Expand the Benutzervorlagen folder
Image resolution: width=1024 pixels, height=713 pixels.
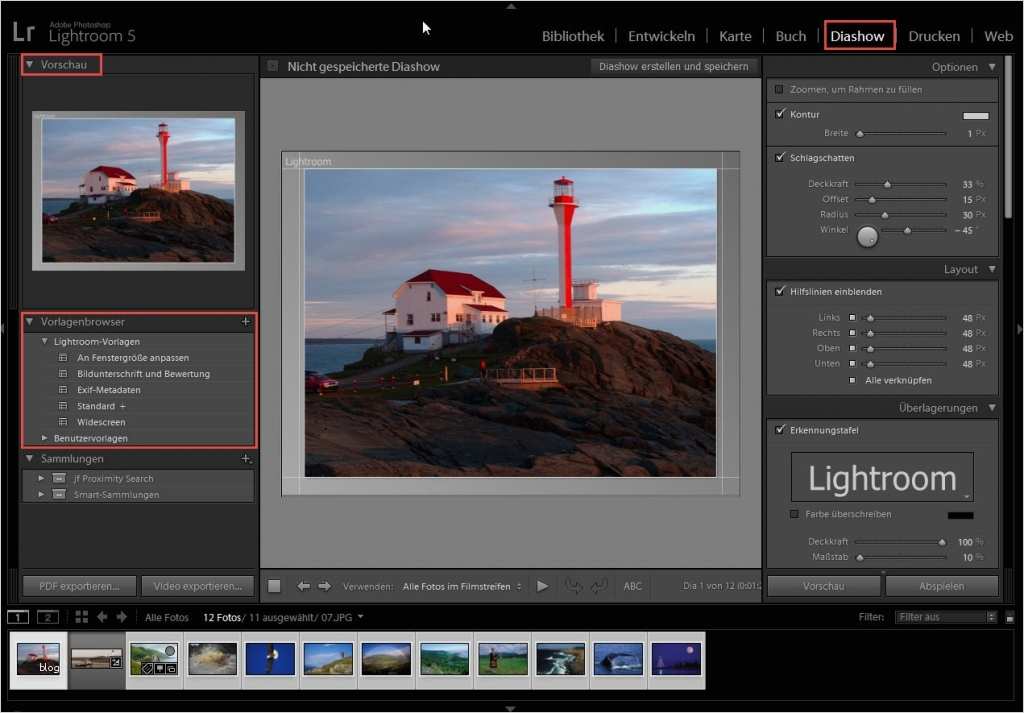(44, 437)
